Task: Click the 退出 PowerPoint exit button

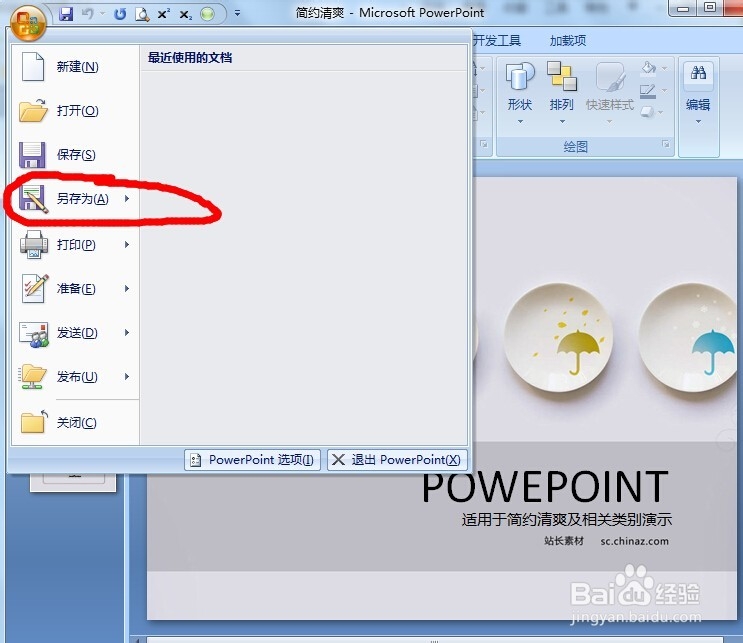Action: (x=397, y=460)
